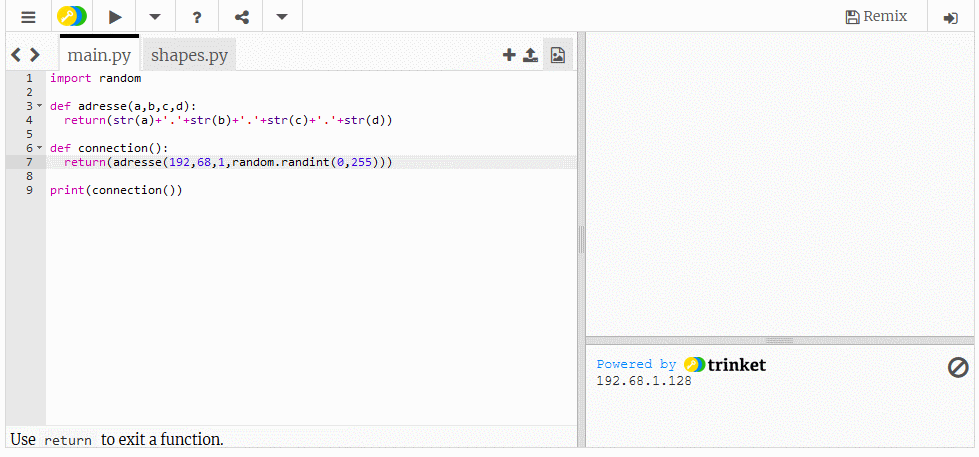Image resolution: width=979 pixels, height=457 pixels.
Task: Click the vertical pane divider handle
Action: (581, 240)
